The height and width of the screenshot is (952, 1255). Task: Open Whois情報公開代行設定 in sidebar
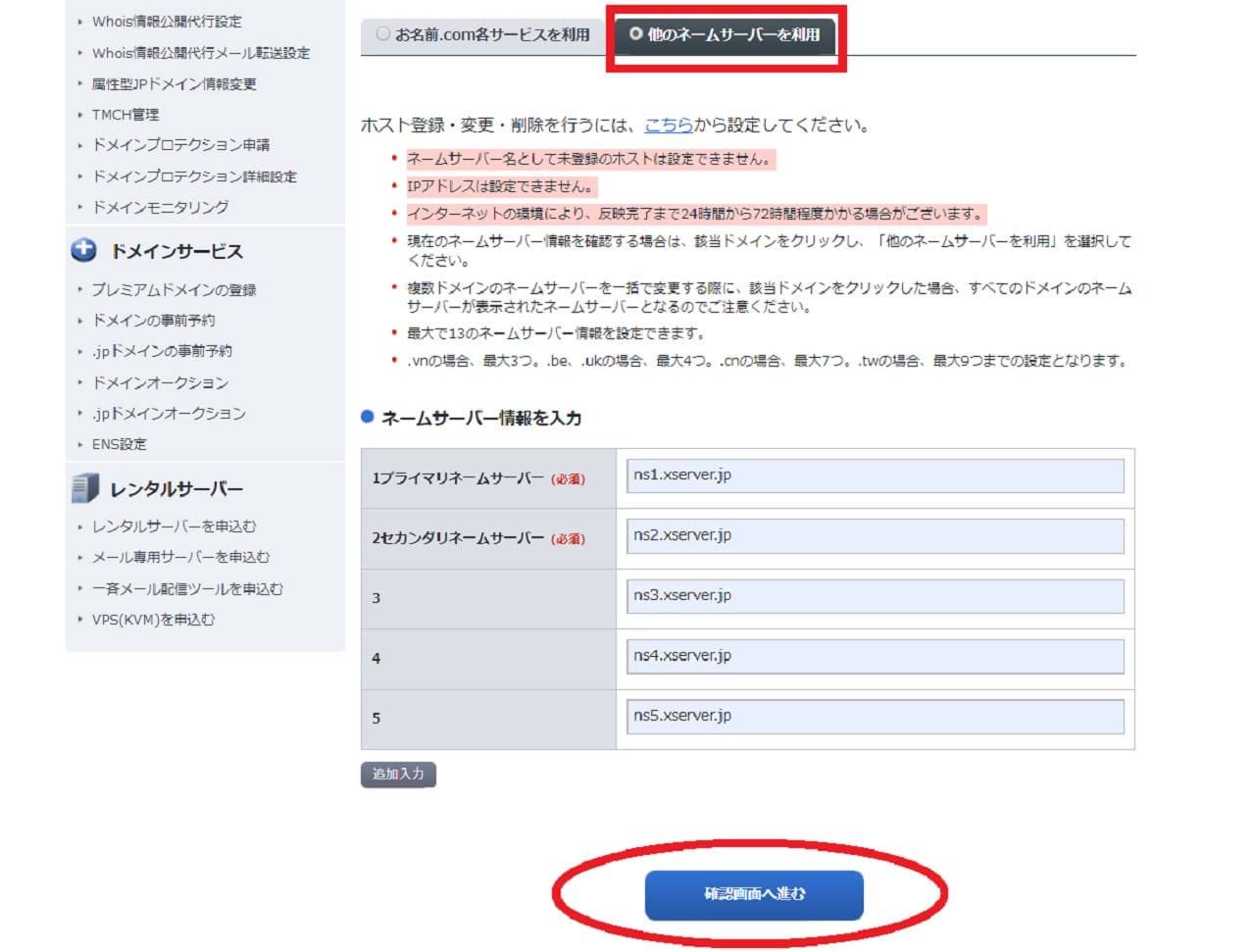(x=167, y=22)
